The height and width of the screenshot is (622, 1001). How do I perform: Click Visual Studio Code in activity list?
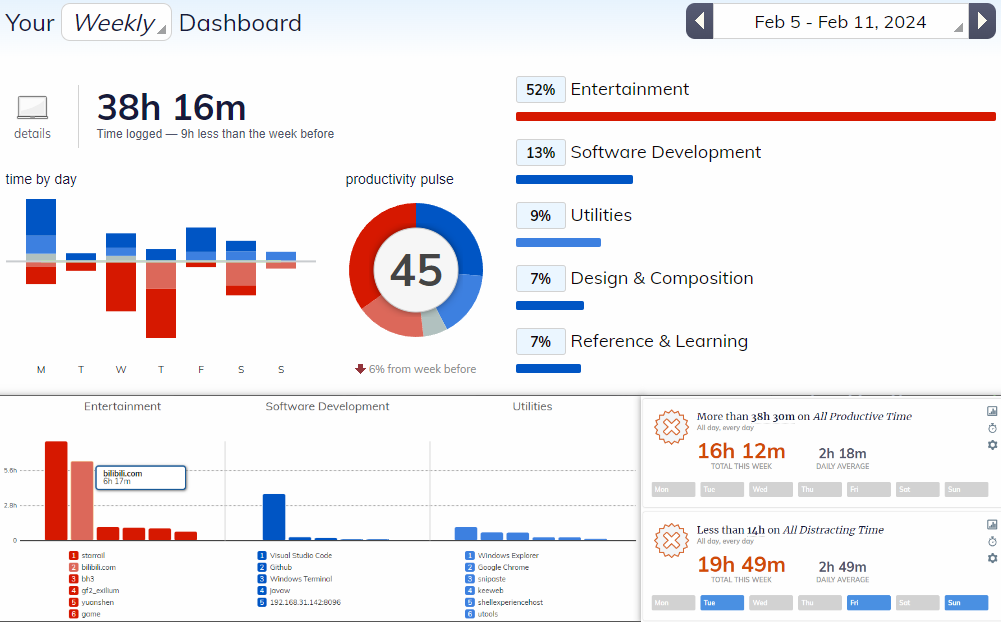coord(300,555)
